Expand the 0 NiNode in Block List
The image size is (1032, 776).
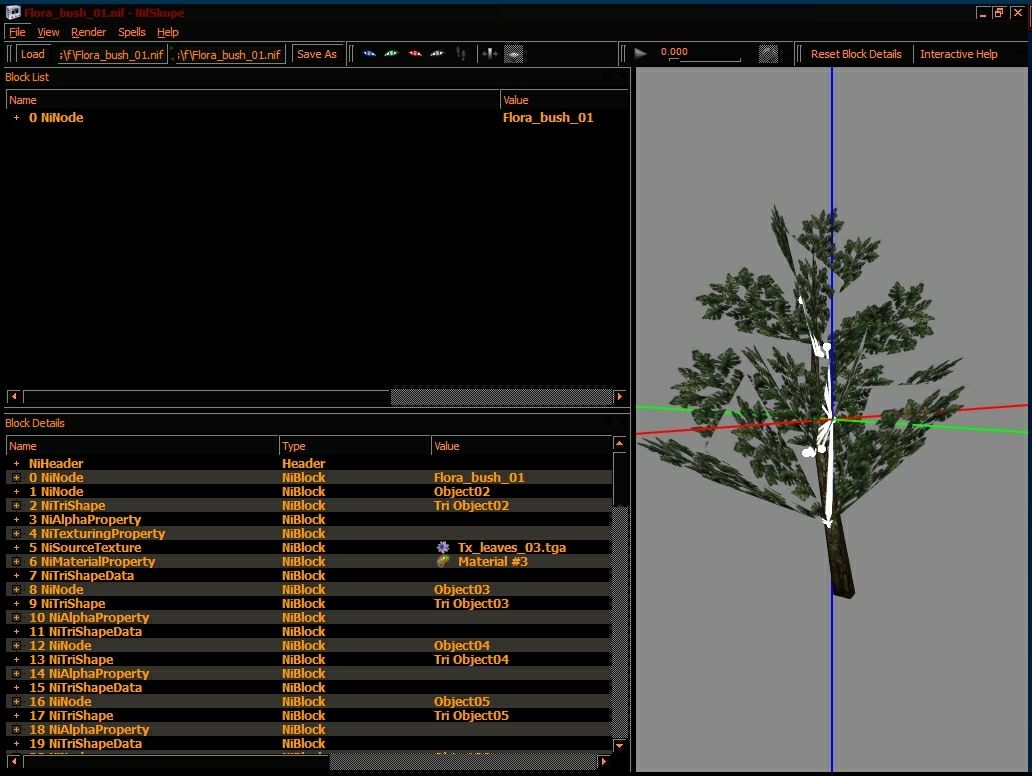[16, 118]
